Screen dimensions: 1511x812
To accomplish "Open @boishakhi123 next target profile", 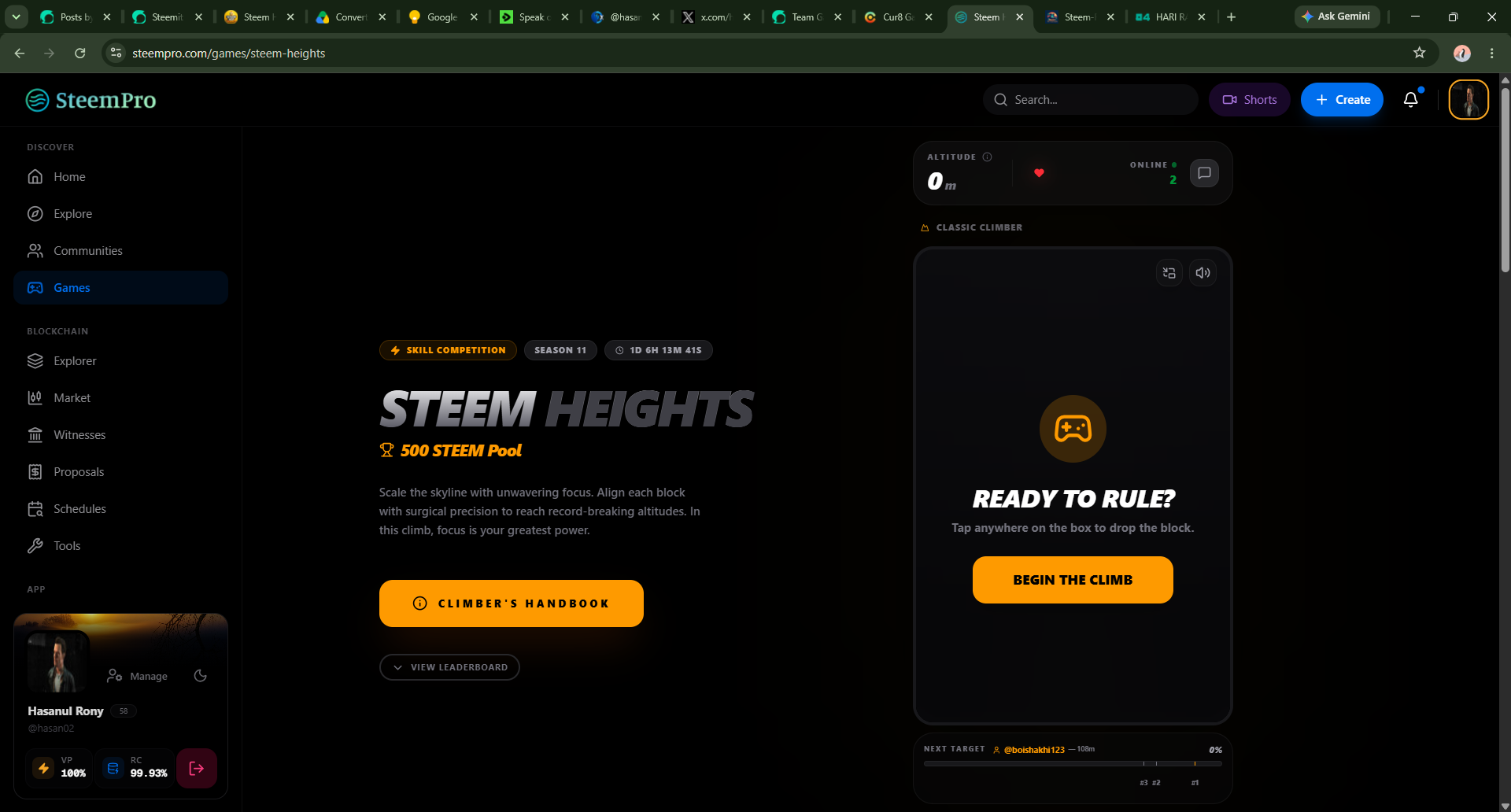I will click(x=1034, y=750).
